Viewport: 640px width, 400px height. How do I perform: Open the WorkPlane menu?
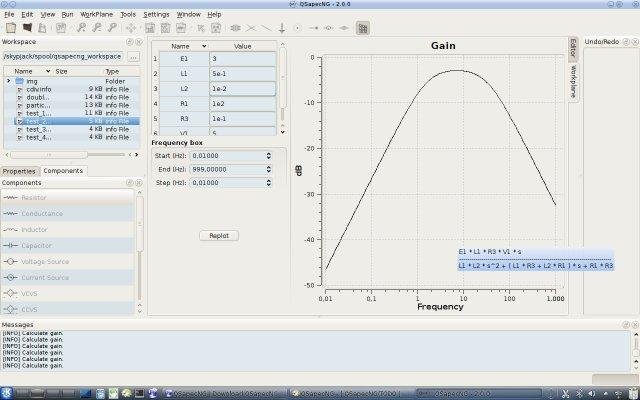(96, 15)
